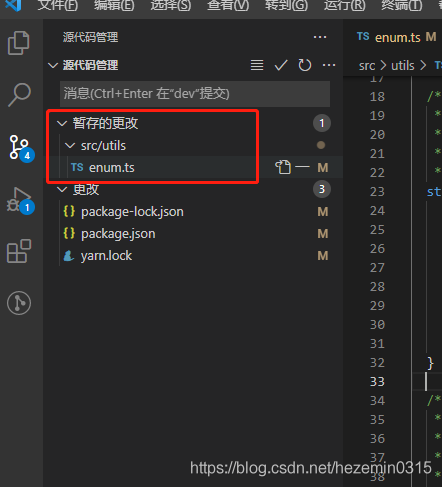Image resolution: width=442 pixels, height=487 pixels.
Task: Click line number 18 in editor
Action: [377, 97]
